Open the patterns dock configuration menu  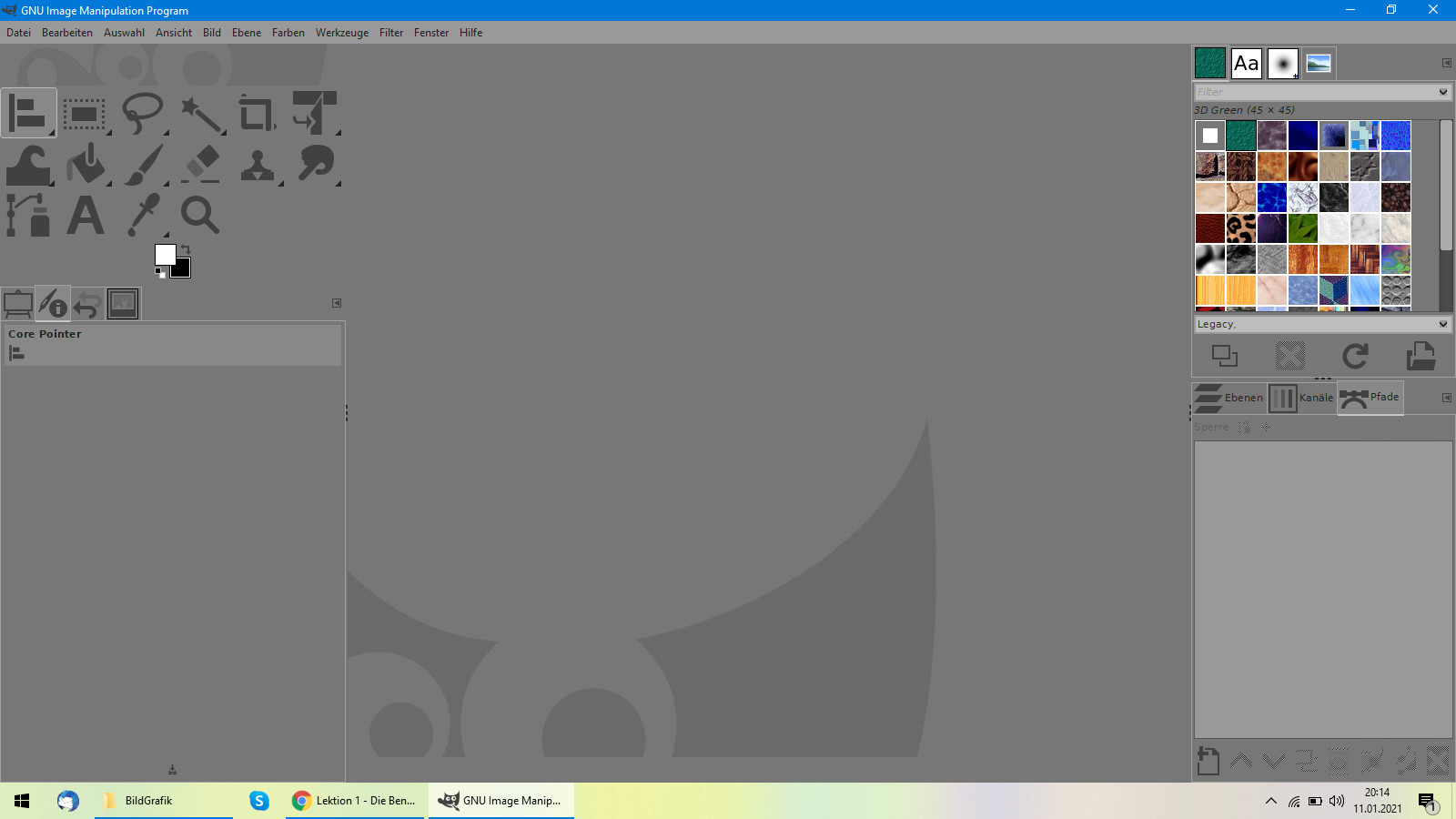[x=1447, y=63]
